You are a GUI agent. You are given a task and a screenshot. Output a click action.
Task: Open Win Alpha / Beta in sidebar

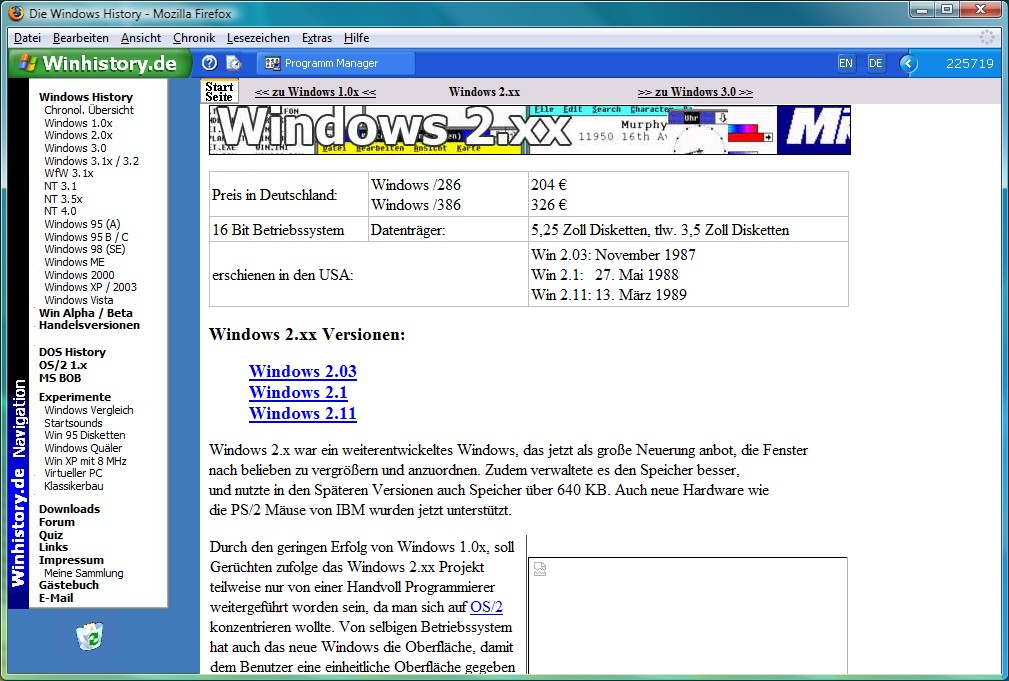point(86,313)
